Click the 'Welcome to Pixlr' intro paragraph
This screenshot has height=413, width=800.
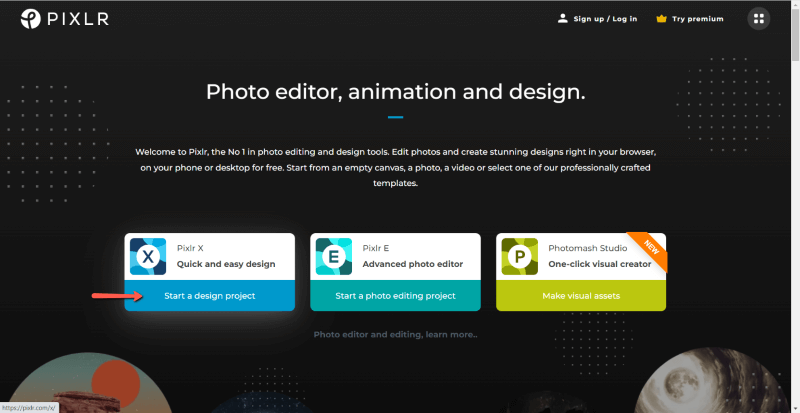tap(395, 167)
